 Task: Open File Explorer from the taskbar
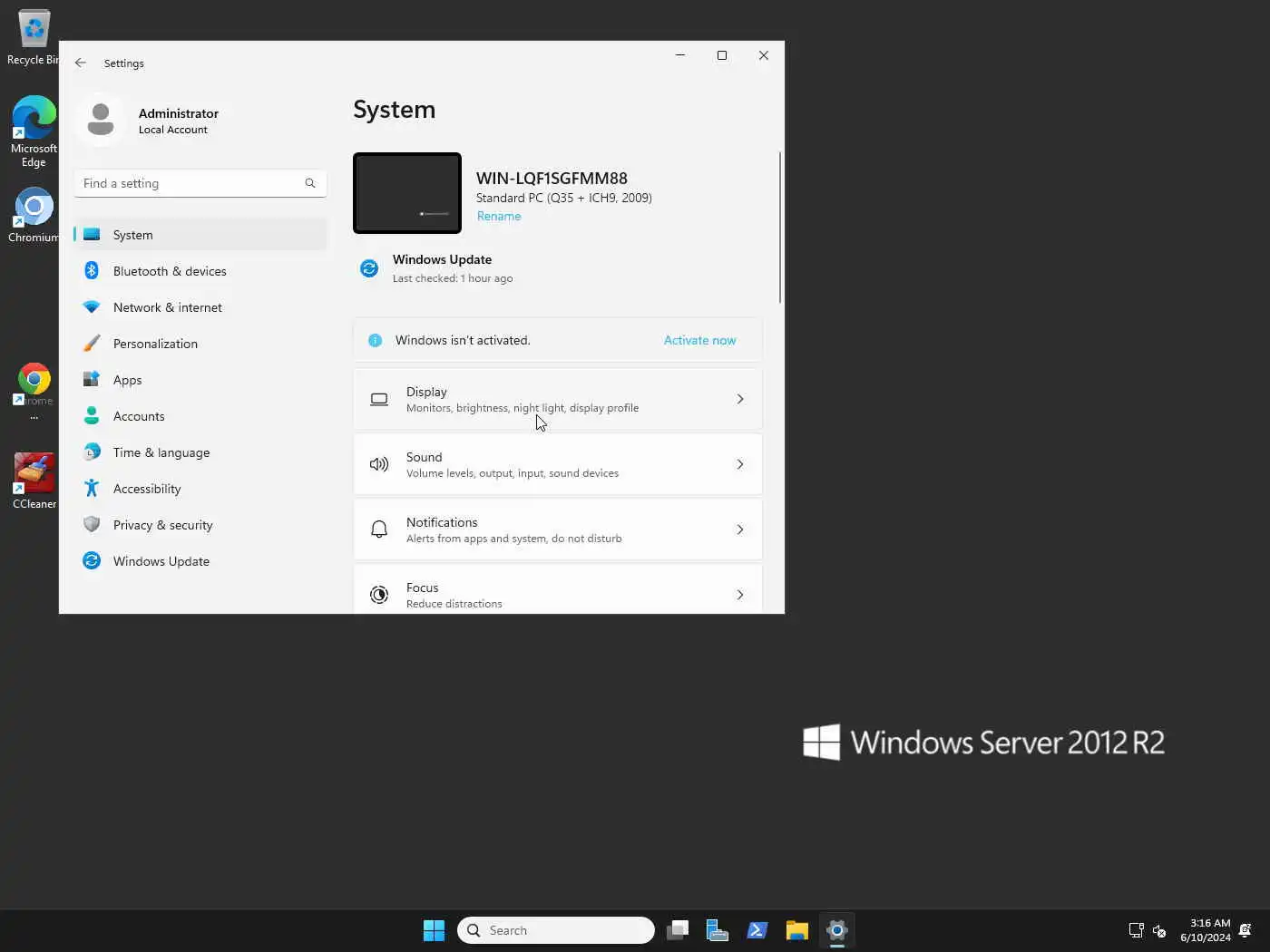click(797, 930)
